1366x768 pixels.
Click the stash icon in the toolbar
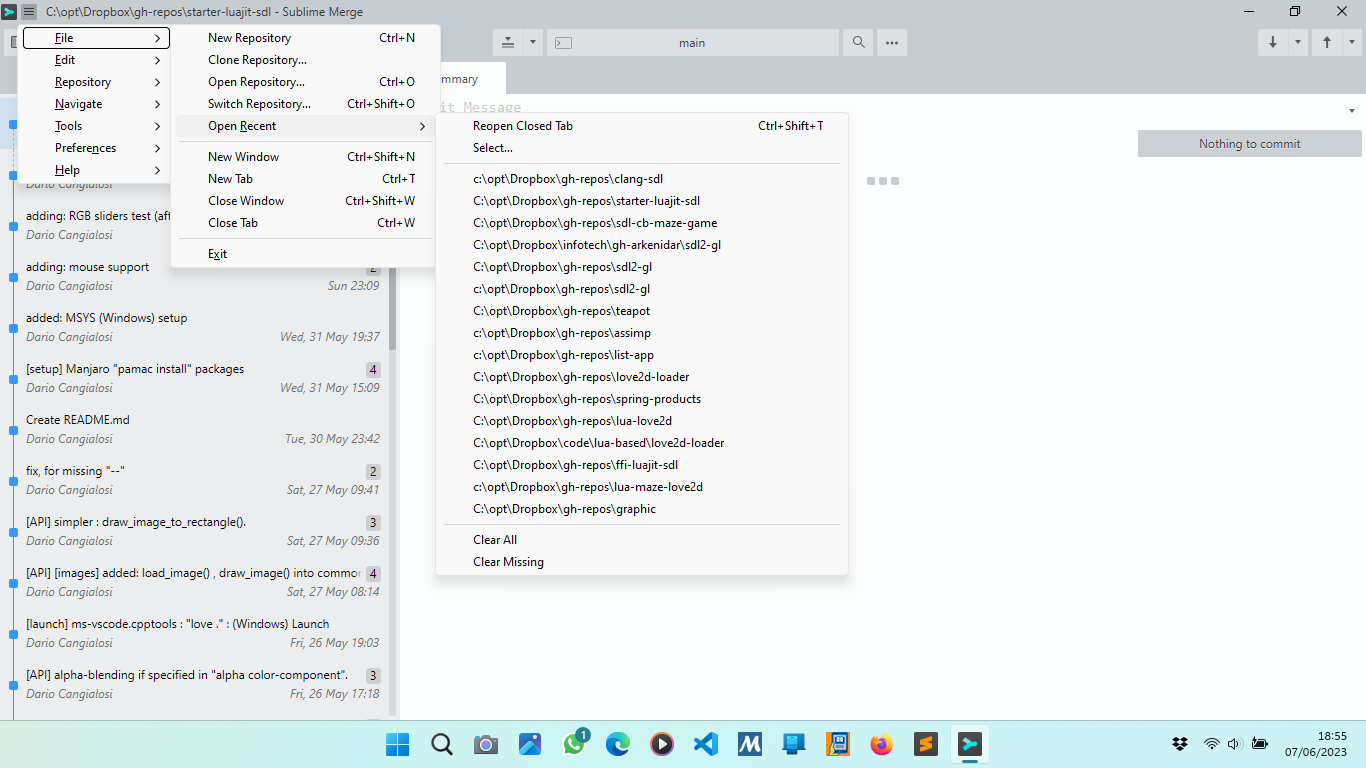pyautogui.click(x=508, y=43)
